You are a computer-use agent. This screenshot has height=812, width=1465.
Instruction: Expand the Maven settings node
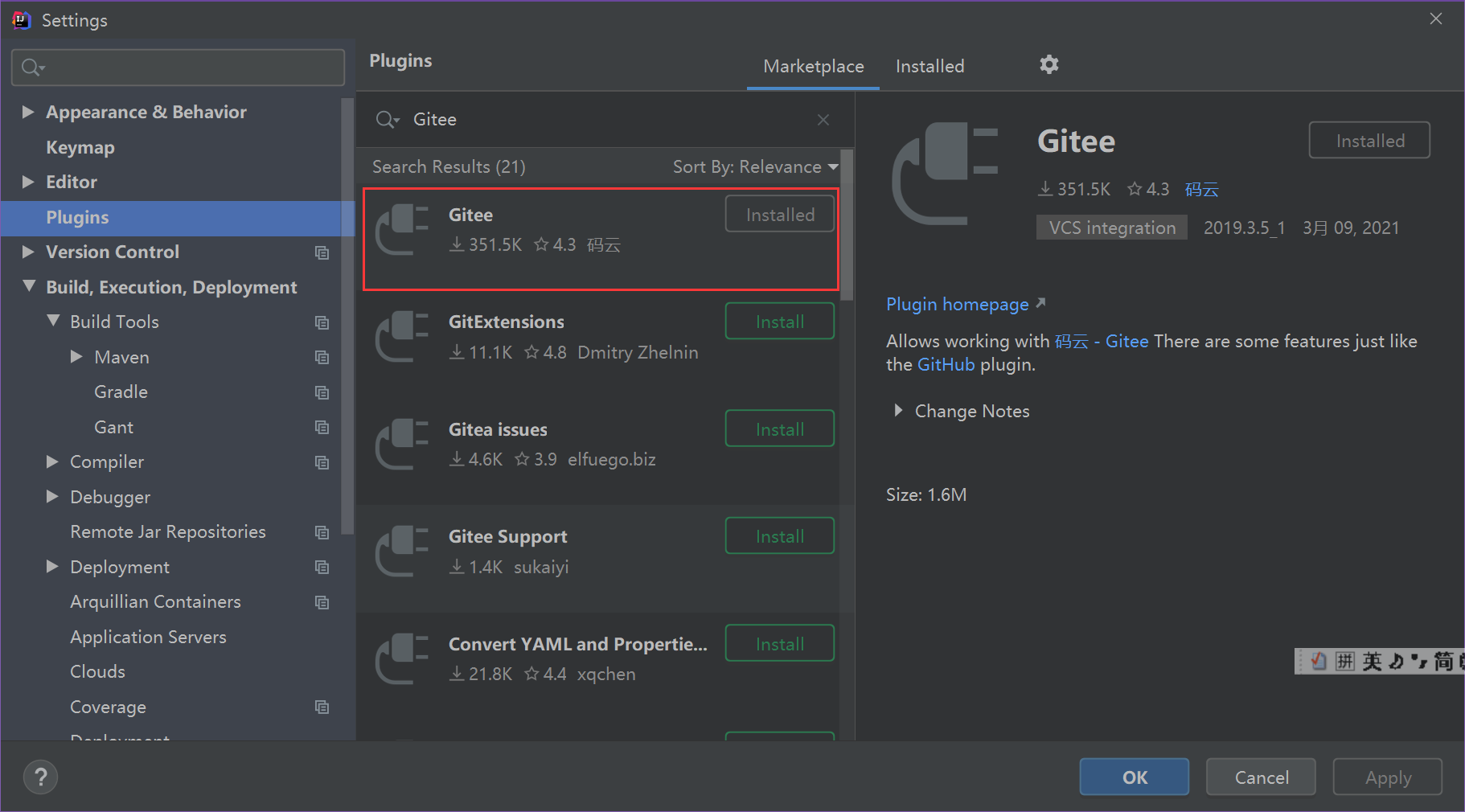tap(76, 356)
